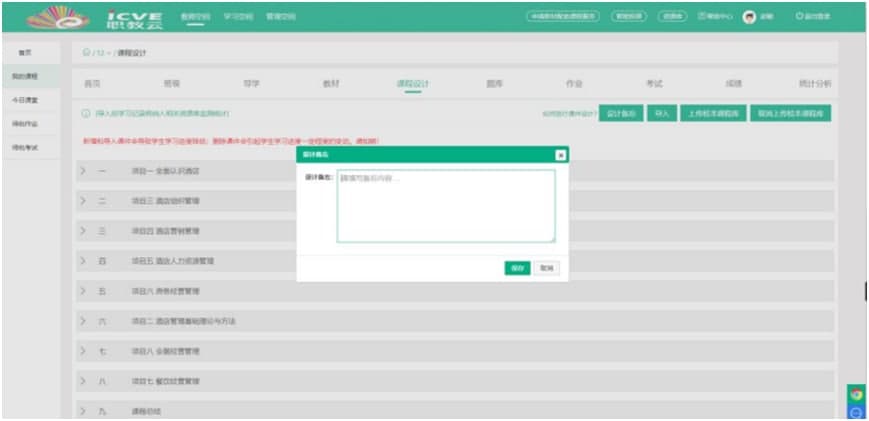The width and height of the screenshot is (869, 421).
Task: Click the 取消 button in the dialog
Action: coord(547,268)
